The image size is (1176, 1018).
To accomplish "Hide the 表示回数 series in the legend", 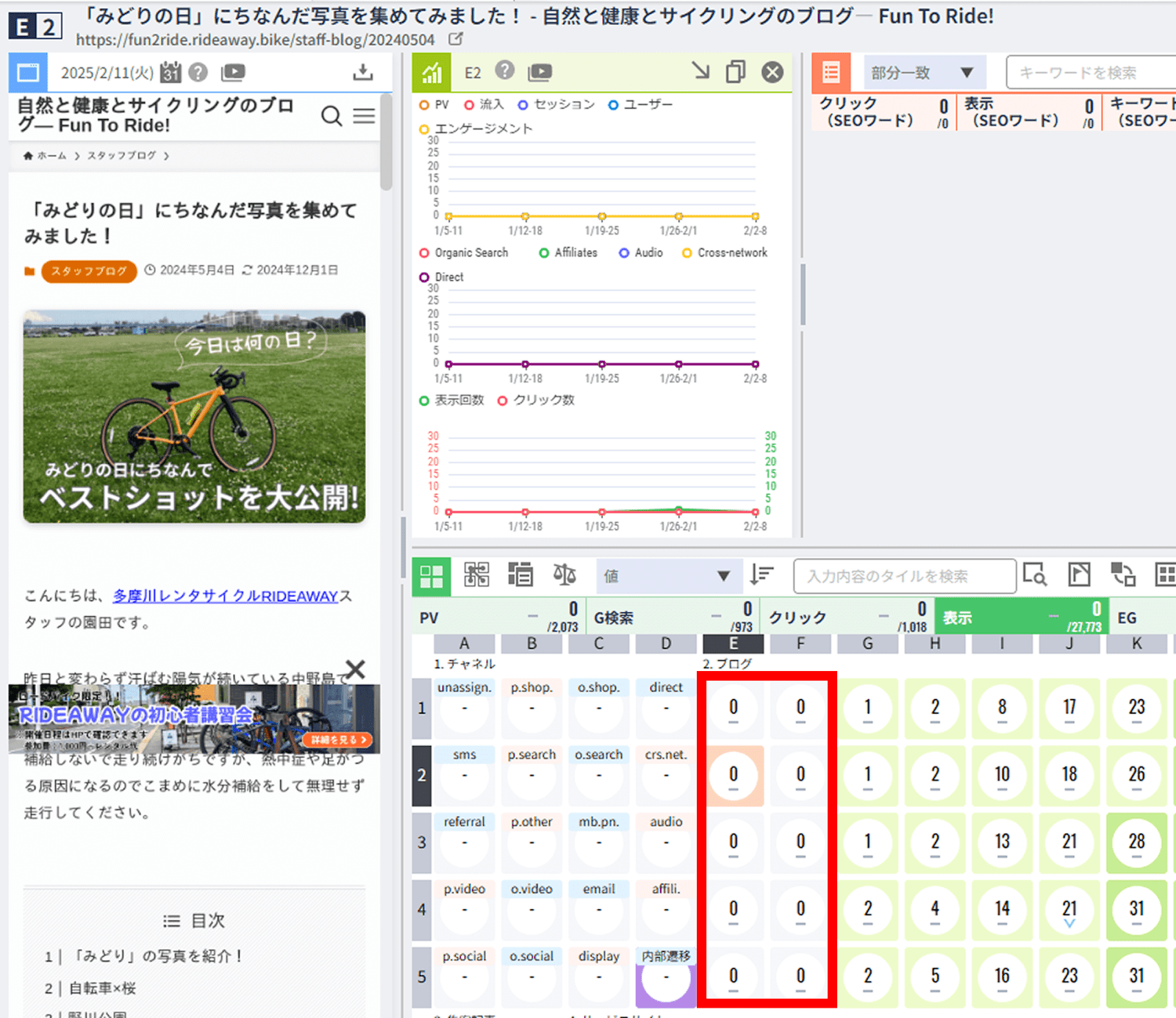I will (x=451, y=401).
